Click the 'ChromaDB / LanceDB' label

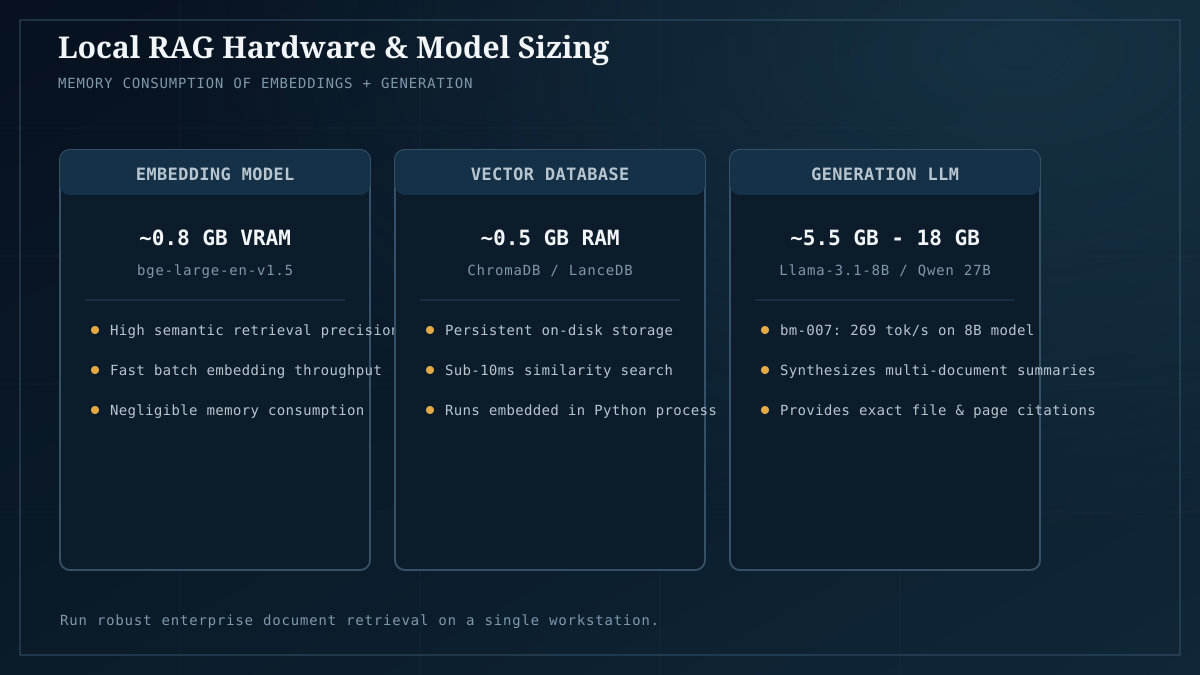[550, 270]
